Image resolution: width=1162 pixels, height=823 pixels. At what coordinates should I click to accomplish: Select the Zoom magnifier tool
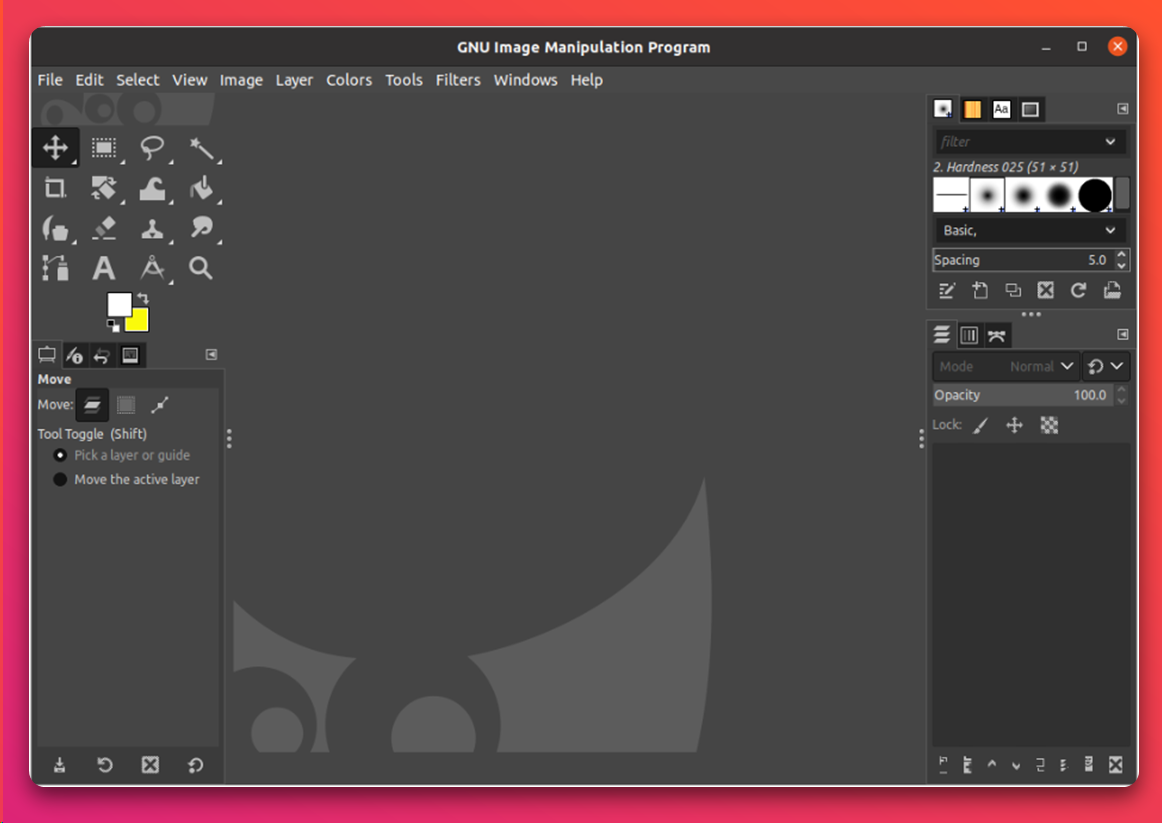coord(201,268)
